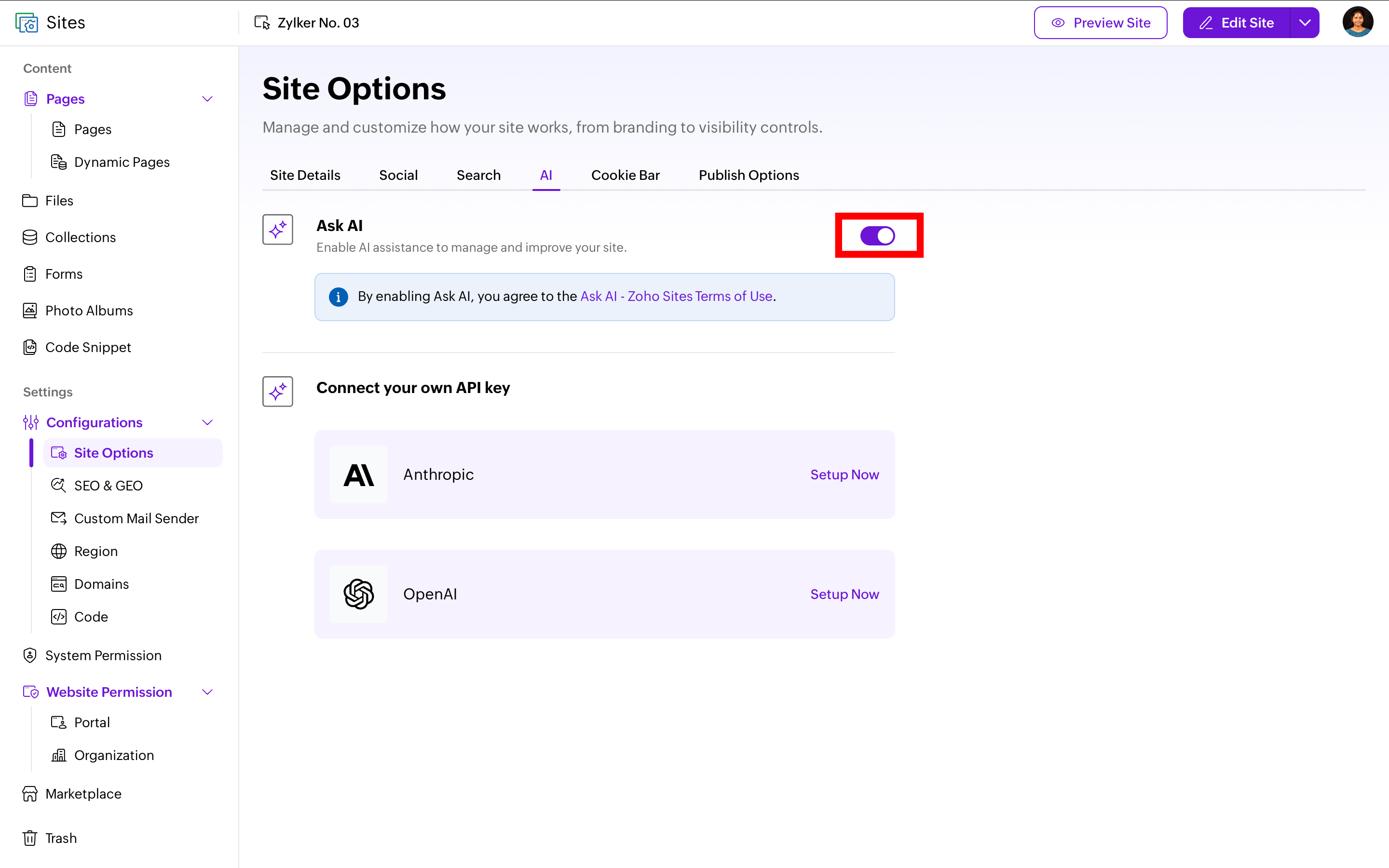Click the site selector icon beside Zylker No. 03

(x=262, y=22)
